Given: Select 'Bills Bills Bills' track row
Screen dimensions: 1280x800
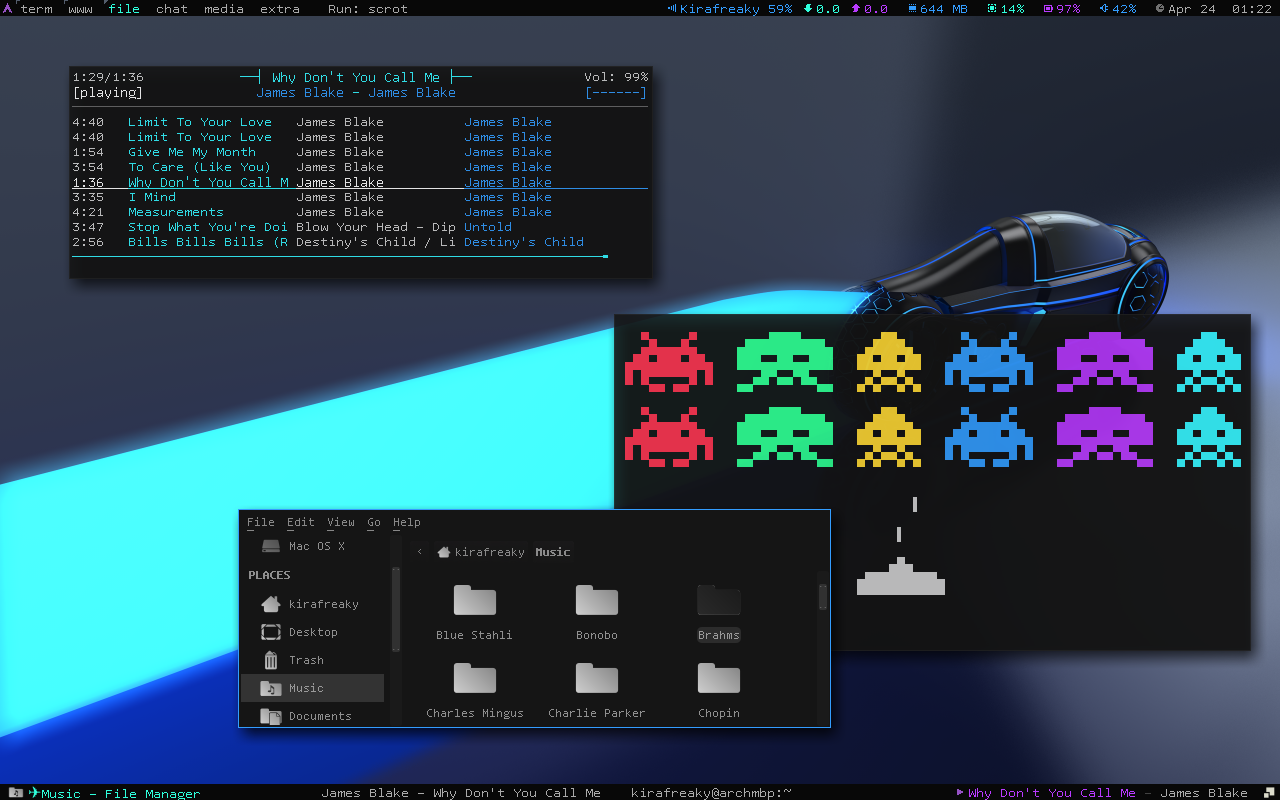Looking at the screenshot, I should [x=360, y=242].
